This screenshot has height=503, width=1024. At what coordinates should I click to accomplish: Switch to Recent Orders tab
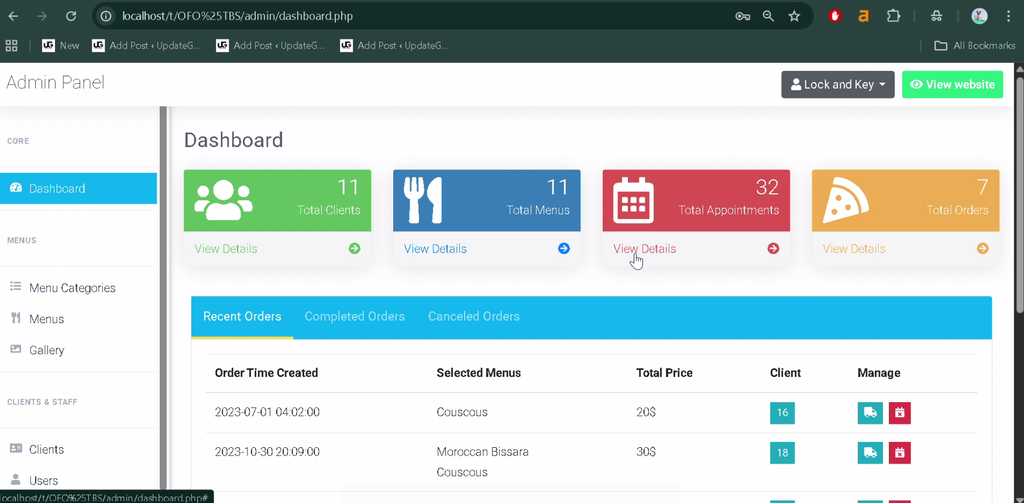[242, 317]
